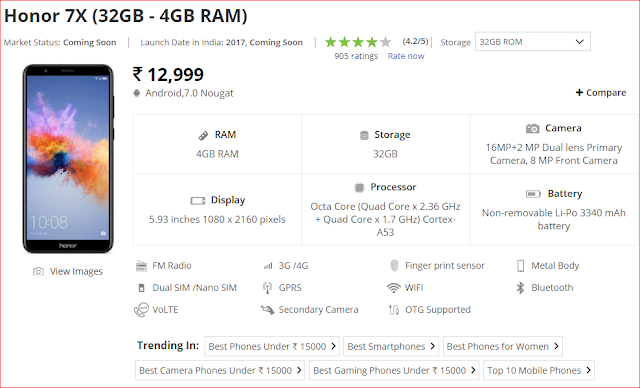This screenshot has width=640, height=388.
Task: Click the OTG Supported label
Action: (x=438, y=310)
